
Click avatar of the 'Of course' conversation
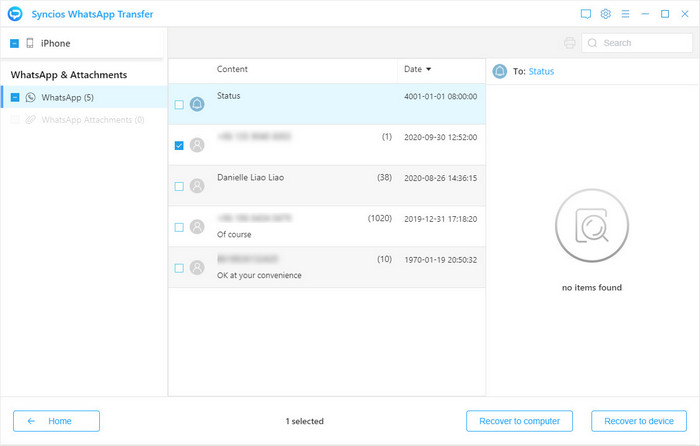point(197,227)
